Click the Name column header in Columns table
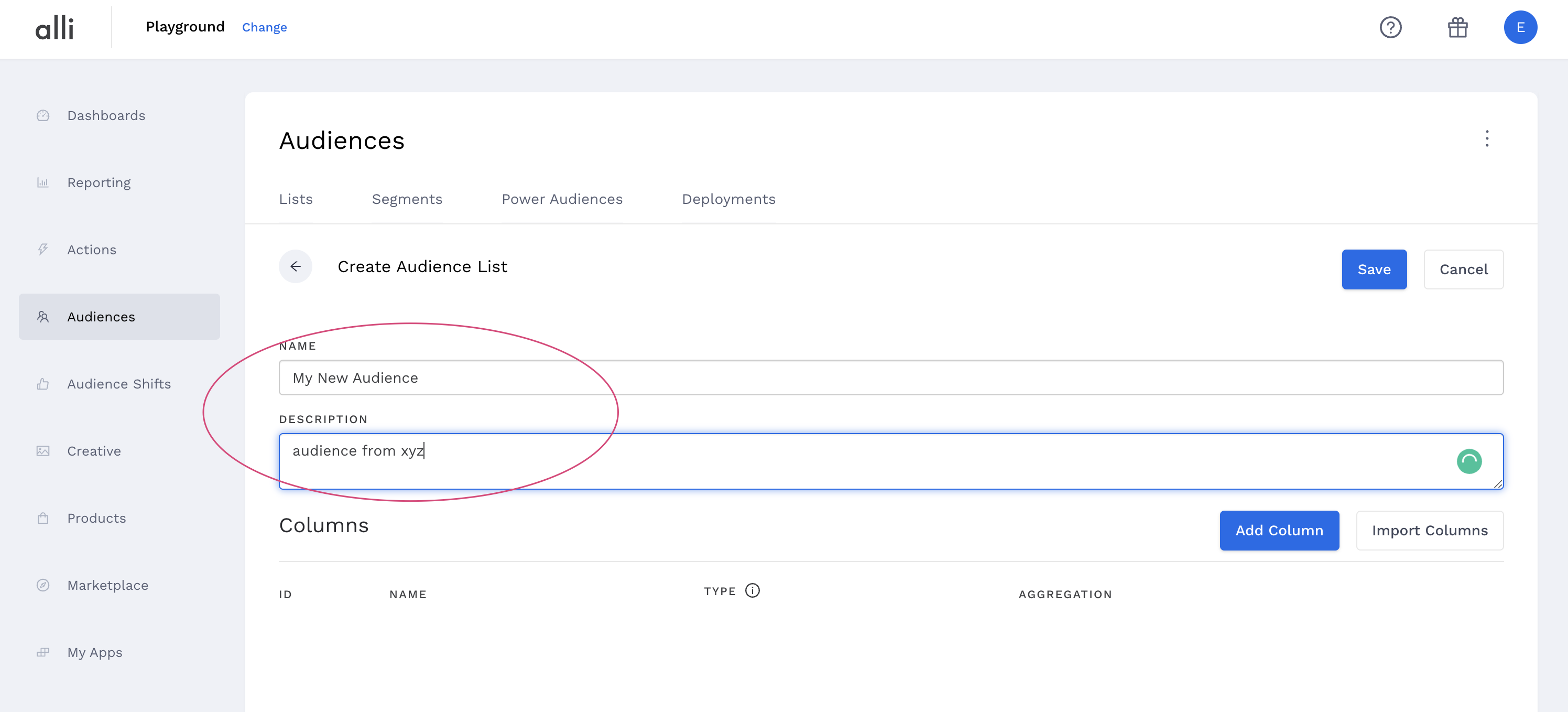Screen dimensions: 1568x712 (408, 595)
